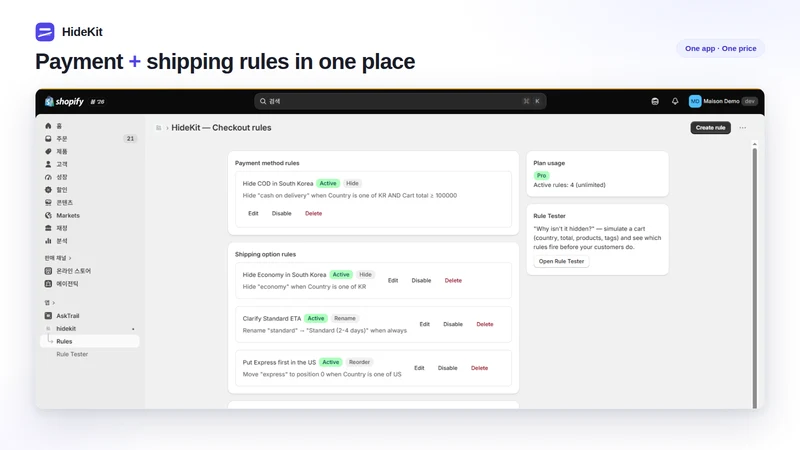Delete the Hide COD in South Korea rule
Screen dimensions: 800x450
click(x=313, y=213)
